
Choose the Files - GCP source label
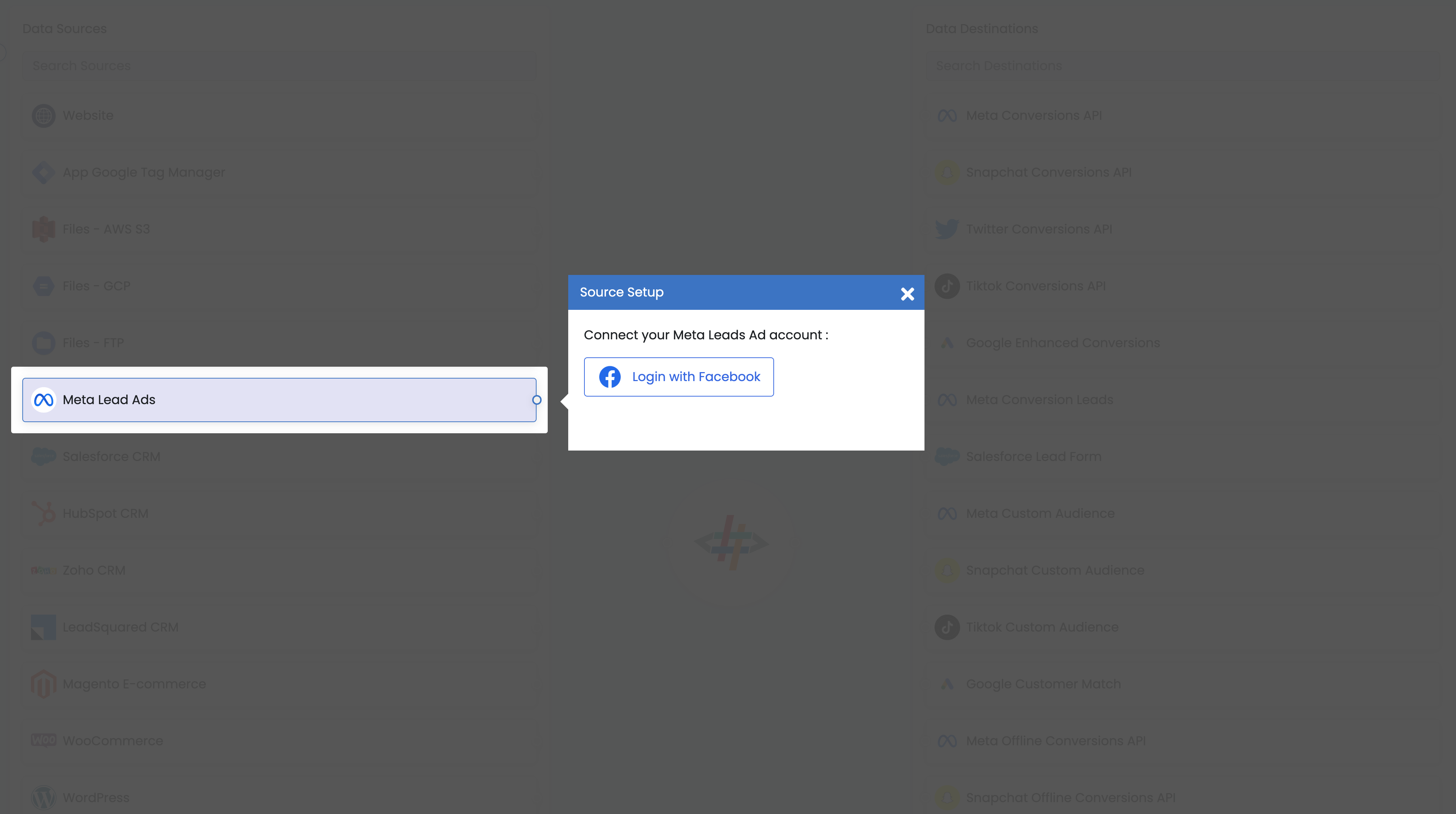click(x=97, y=286)
